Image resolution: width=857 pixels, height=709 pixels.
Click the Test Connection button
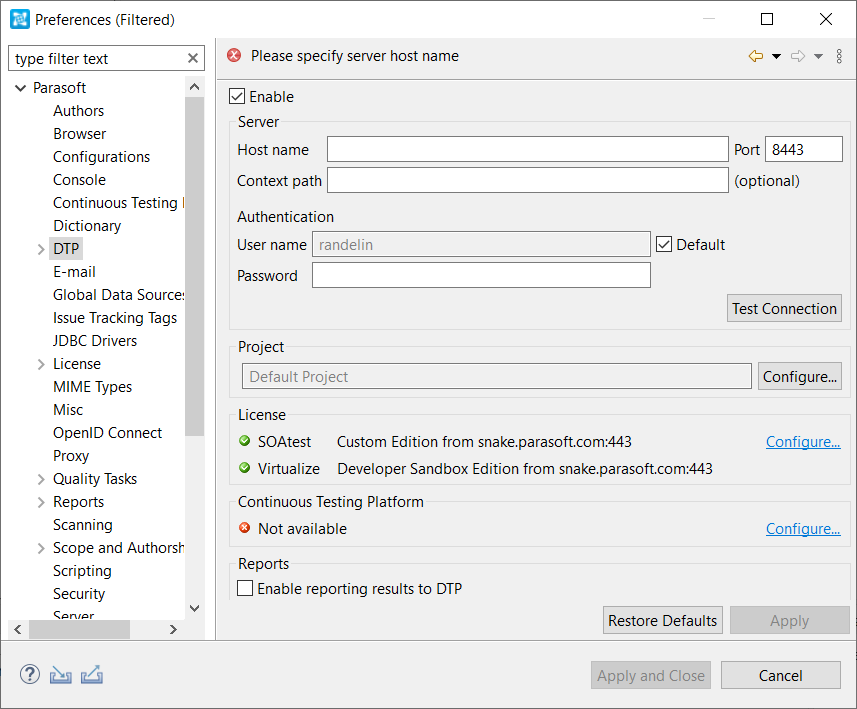point(784,308)
